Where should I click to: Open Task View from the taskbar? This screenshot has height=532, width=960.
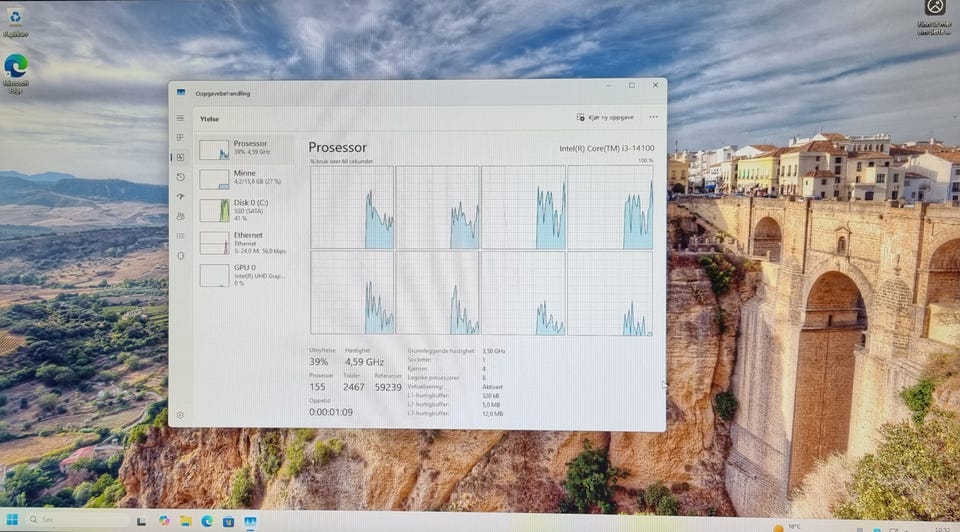pos(141,522)
